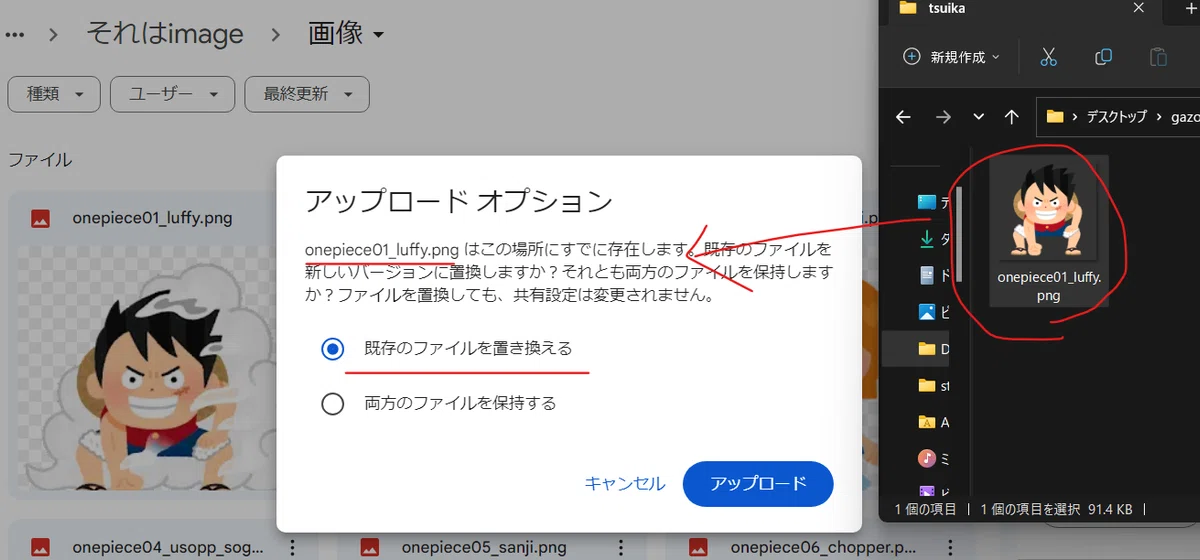1200x560 pixels.
Task: Open the ユーザー filter dropdown
Action: coord(172,94)
